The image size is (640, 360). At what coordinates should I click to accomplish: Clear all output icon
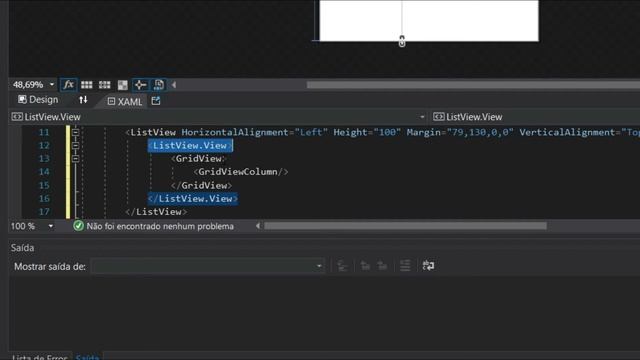pos(405,266)
